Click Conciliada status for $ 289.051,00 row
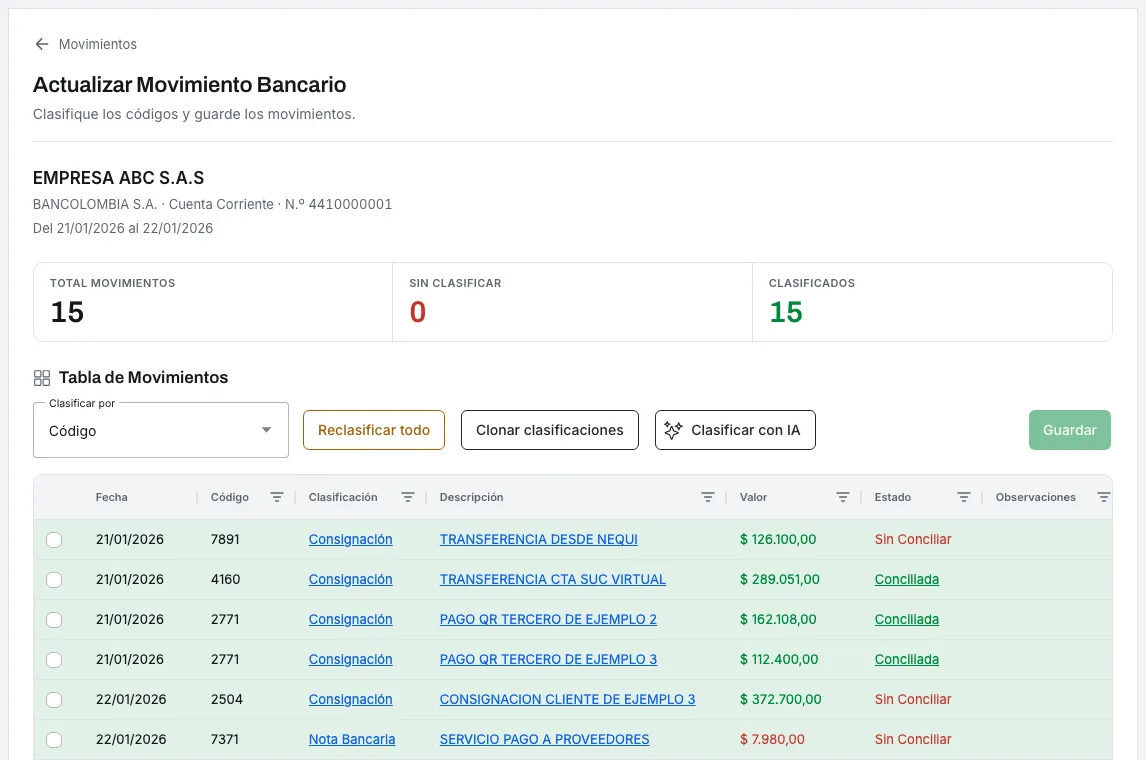1146x760 pixels. (906, 580)
